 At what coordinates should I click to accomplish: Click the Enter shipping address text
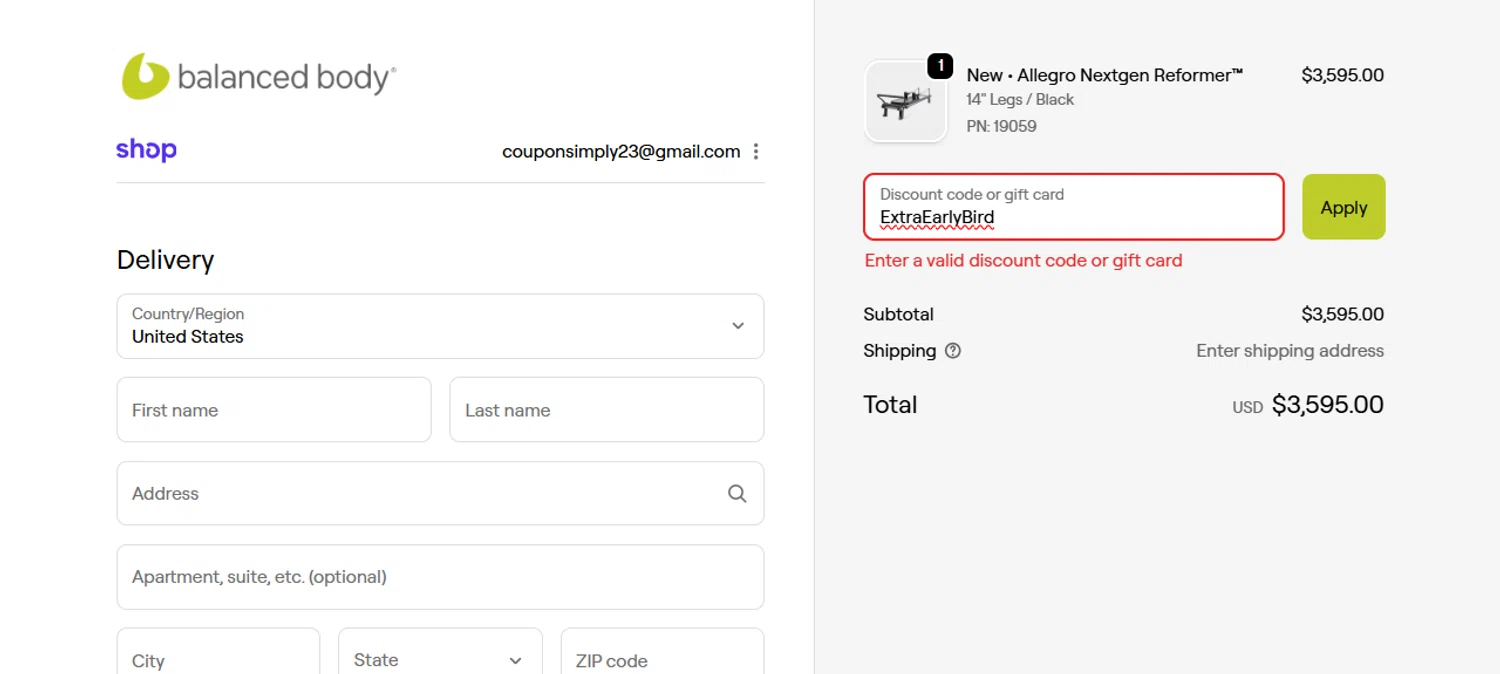1290,351
